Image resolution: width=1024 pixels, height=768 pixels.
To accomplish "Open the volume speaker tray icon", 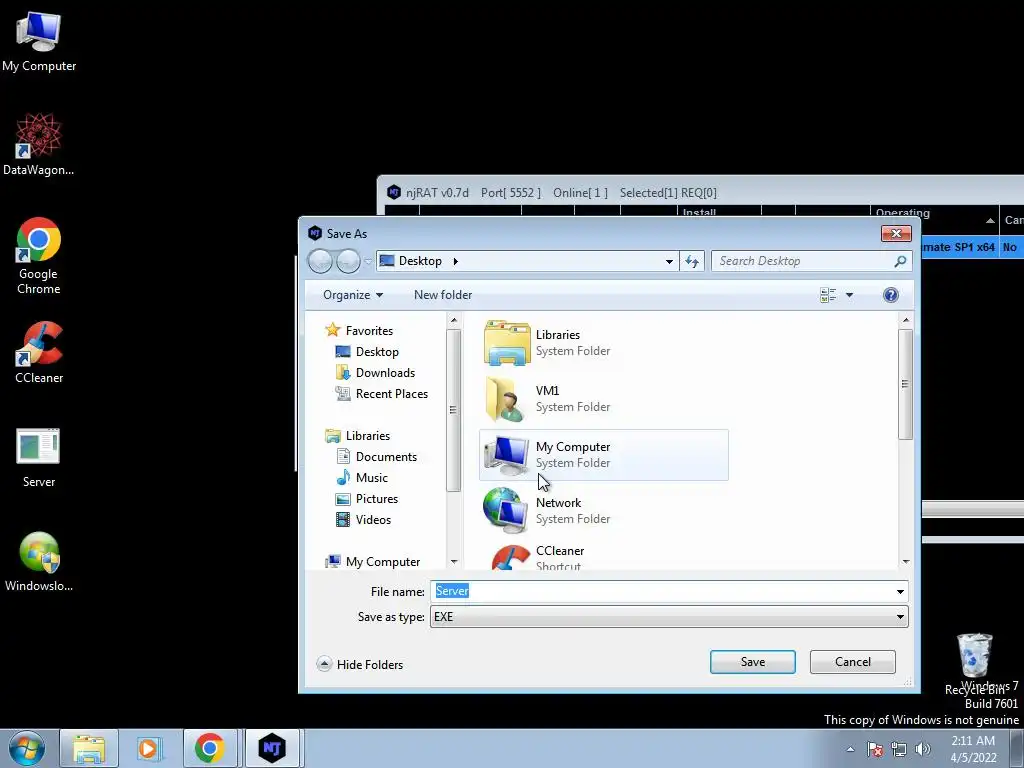I will (x=923, y=749).
